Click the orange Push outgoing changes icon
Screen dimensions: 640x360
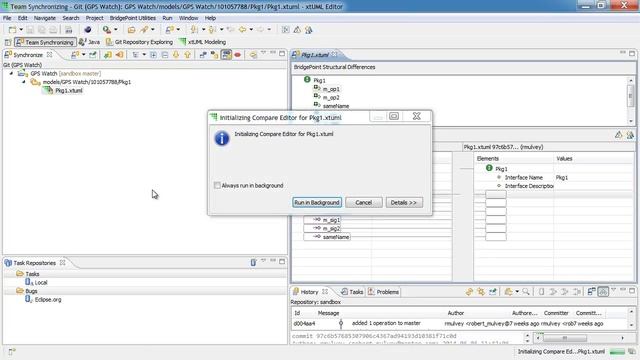[120, 55]
